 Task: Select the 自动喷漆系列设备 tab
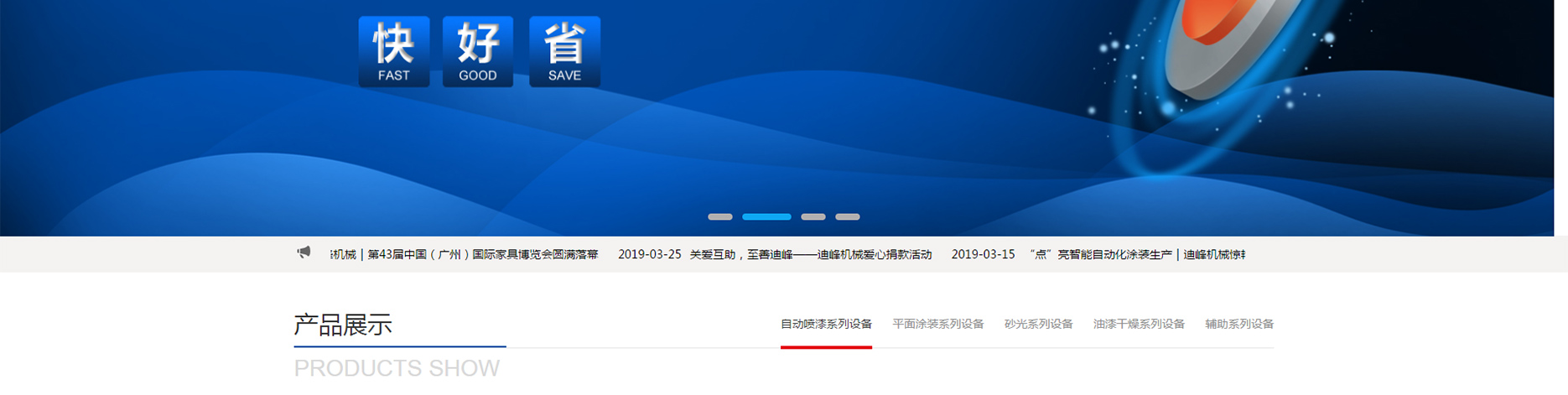coord(826,325)
